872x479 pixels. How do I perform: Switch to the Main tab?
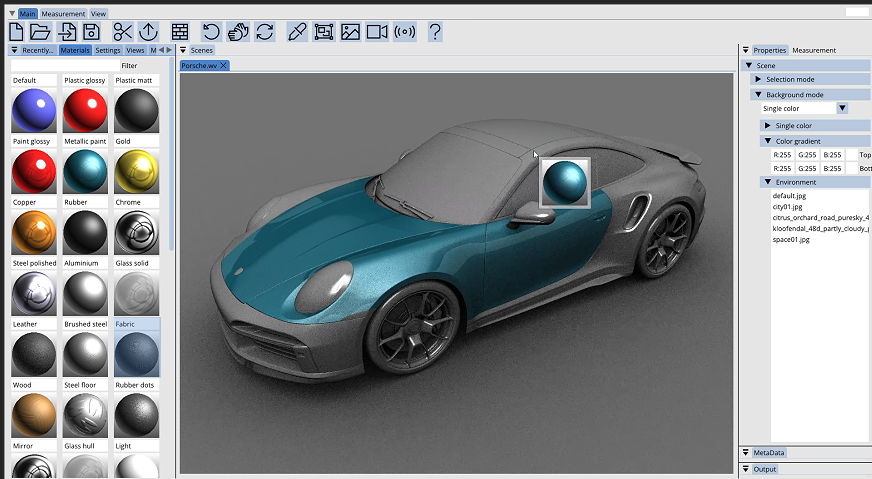[27, 13]
